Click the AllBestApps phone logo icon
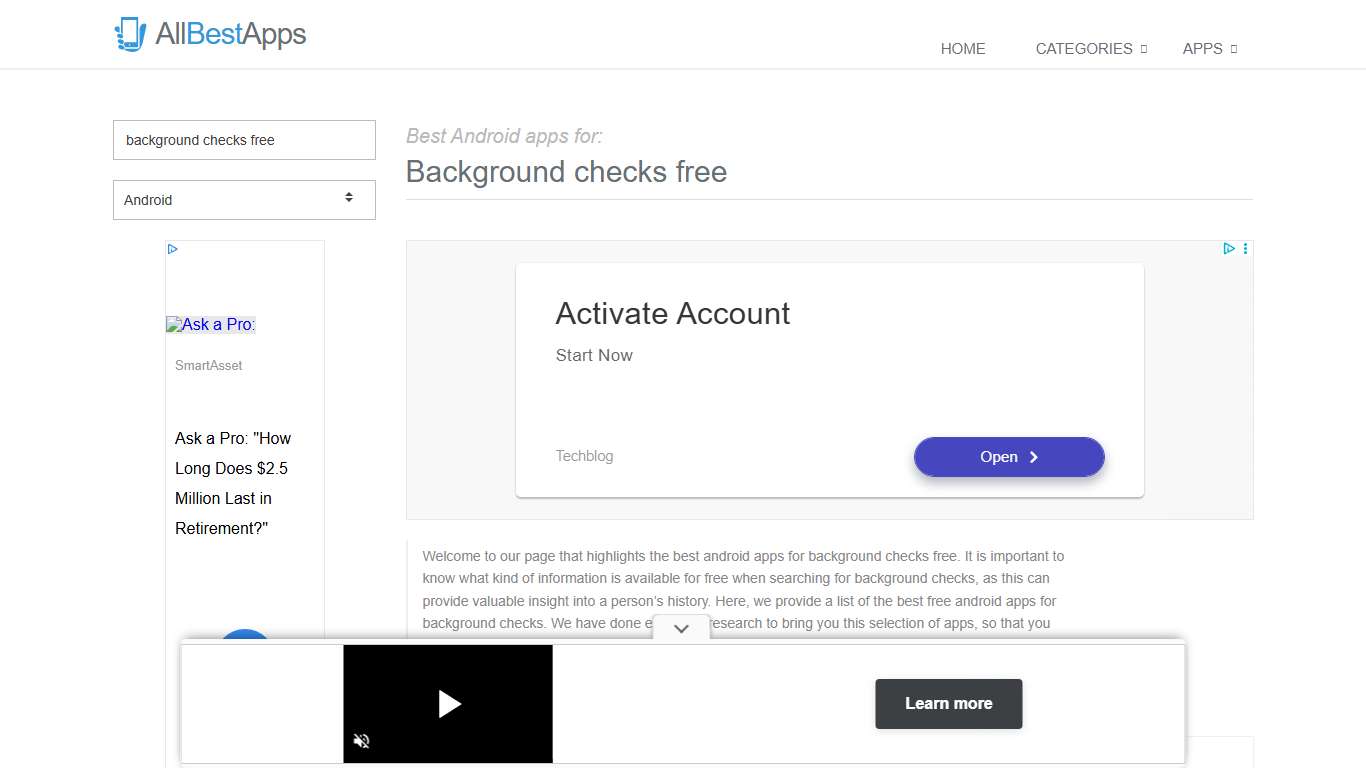 (x=130, y=33)
